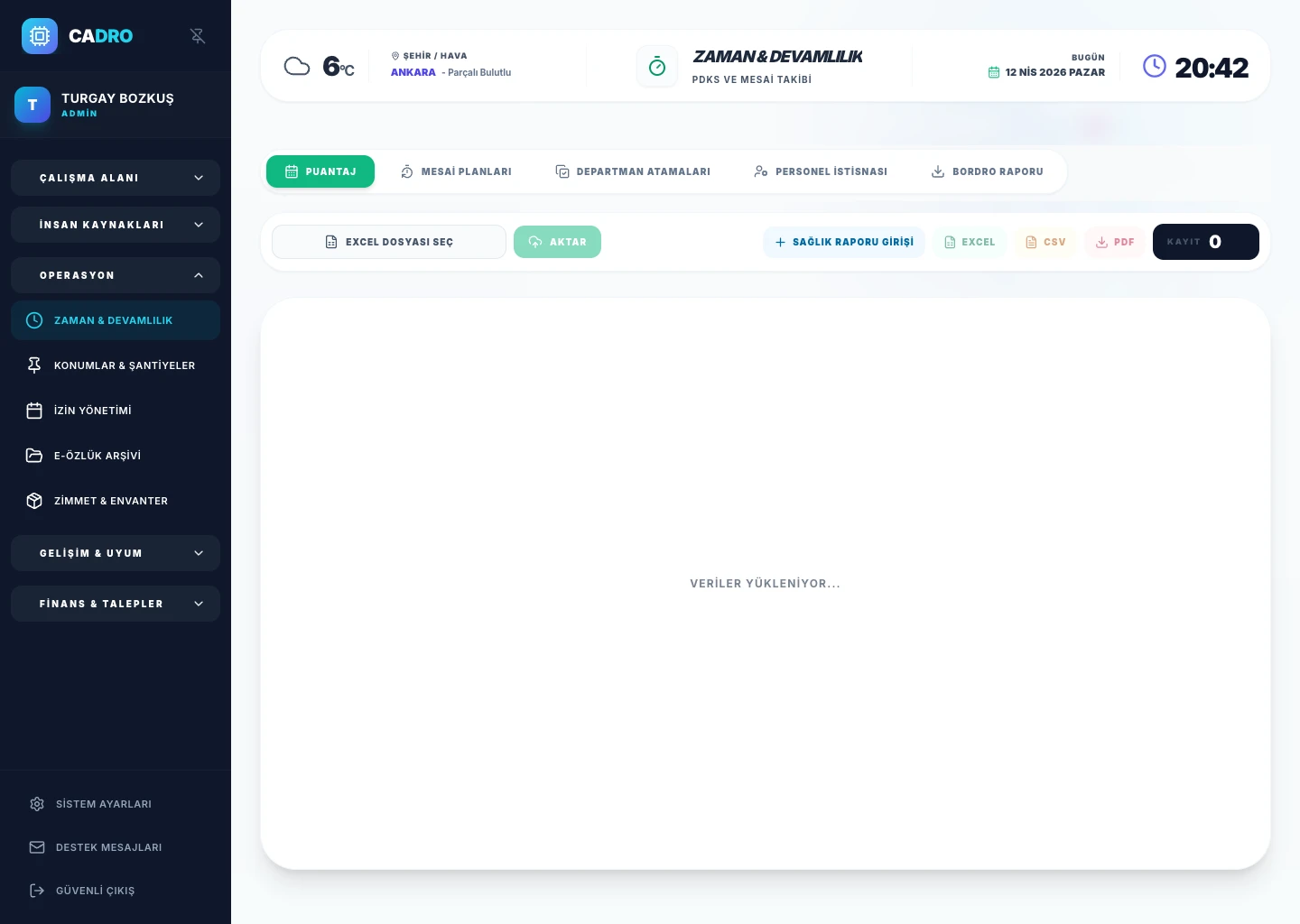Toggle the sidebar pin icon
Viewport: 1300px width, 924px height.
(x=198, y=36)
